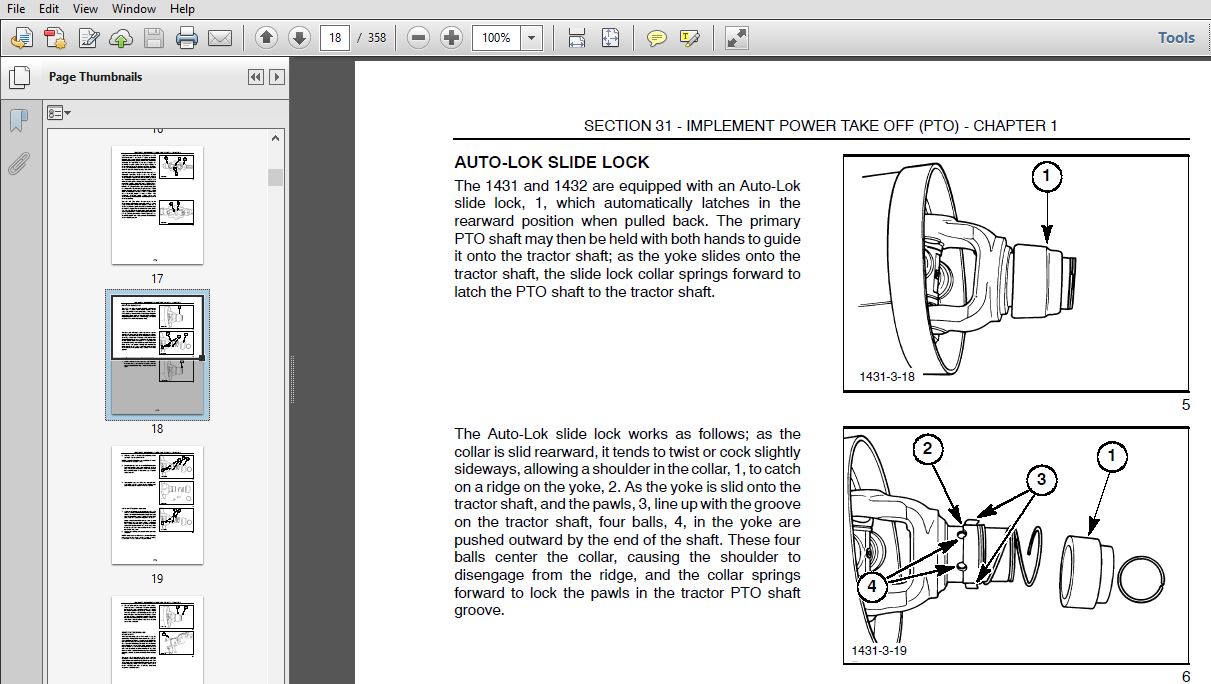
Task: Click the page number field showing 18
Action: [335, 38]
